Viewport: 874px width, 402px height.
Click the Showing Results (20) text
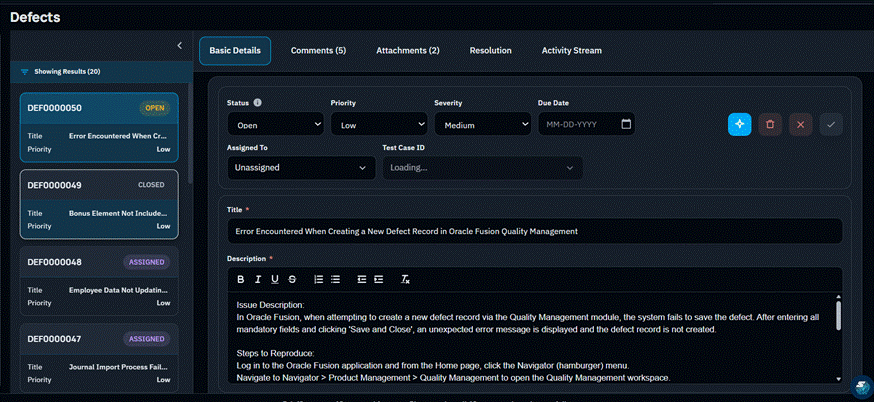click(67, 72)
